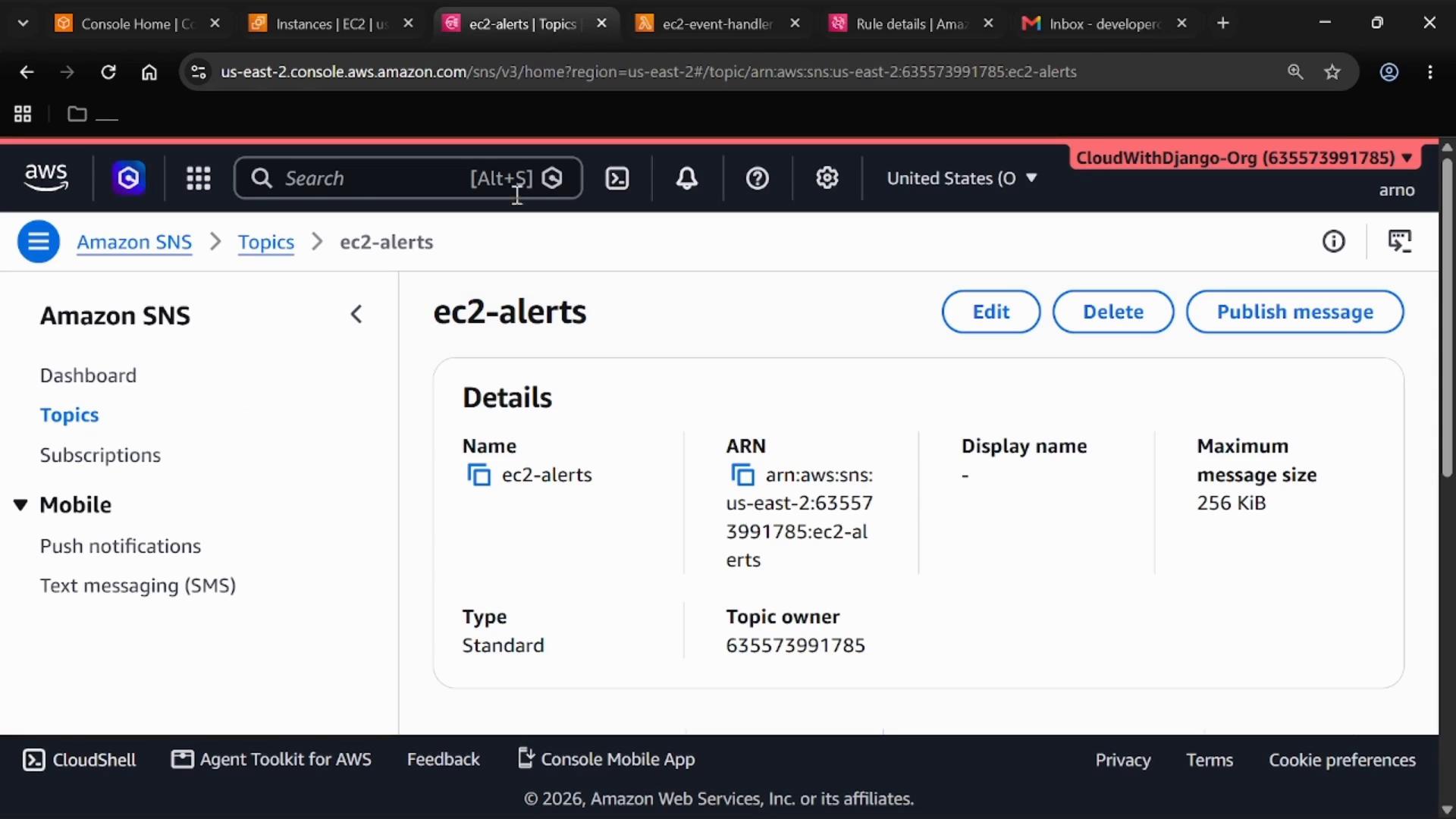Image resolution: width=1456 pixels, height=819 pixels.
Task: Open the console settings gear
Action: (827, 178)
